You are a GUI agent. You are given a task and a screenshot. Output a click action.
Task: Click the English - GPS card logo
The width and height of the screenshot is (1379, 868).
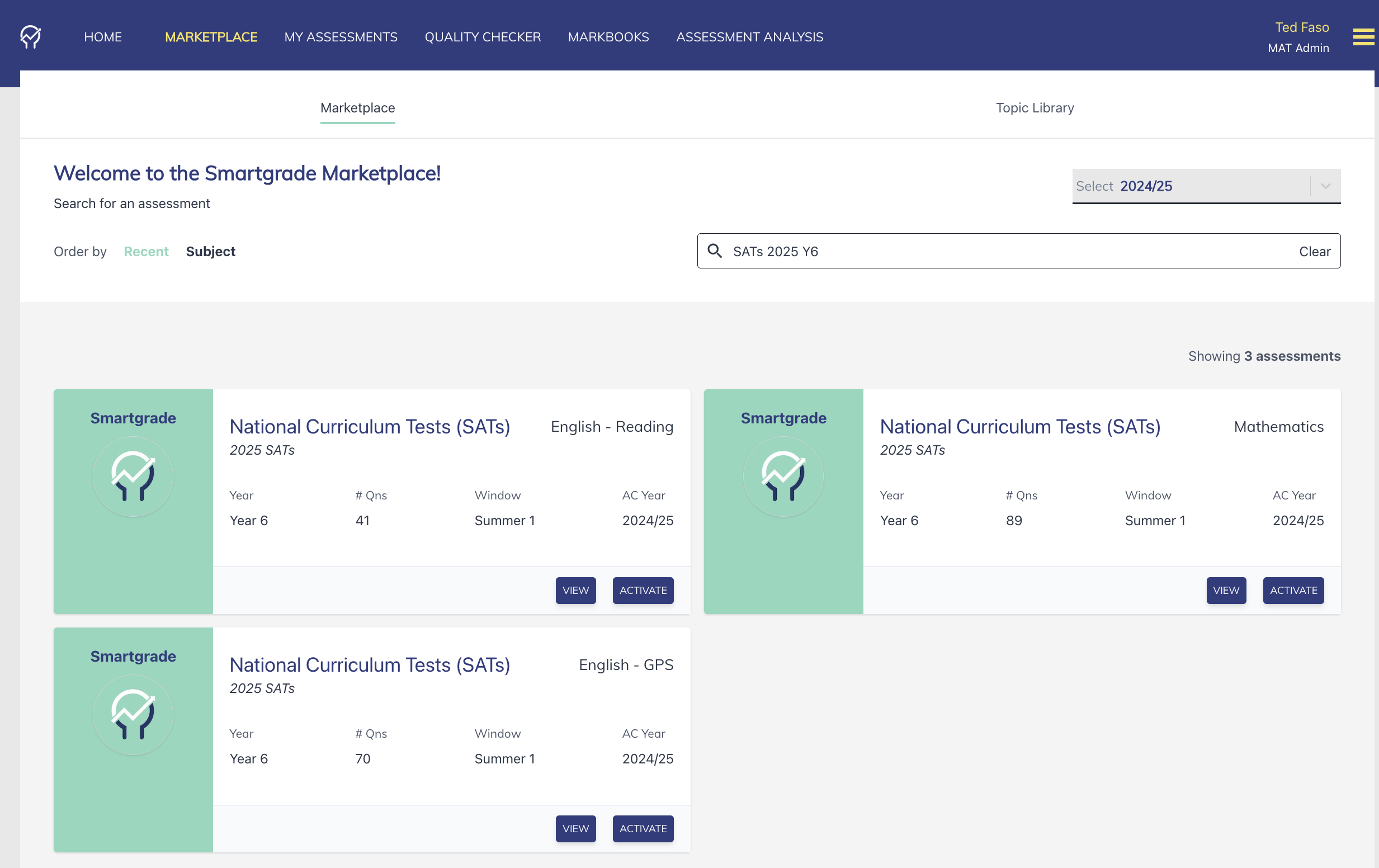click(x=133, y=714)
